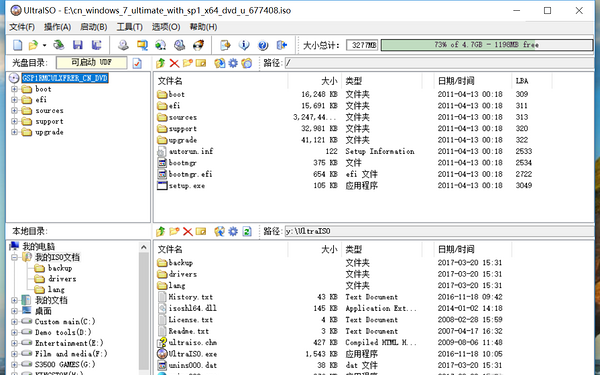Screen dimensions: 600x375
Task: Click the gear icon in local pane toolbar
Action: point(233,231)
